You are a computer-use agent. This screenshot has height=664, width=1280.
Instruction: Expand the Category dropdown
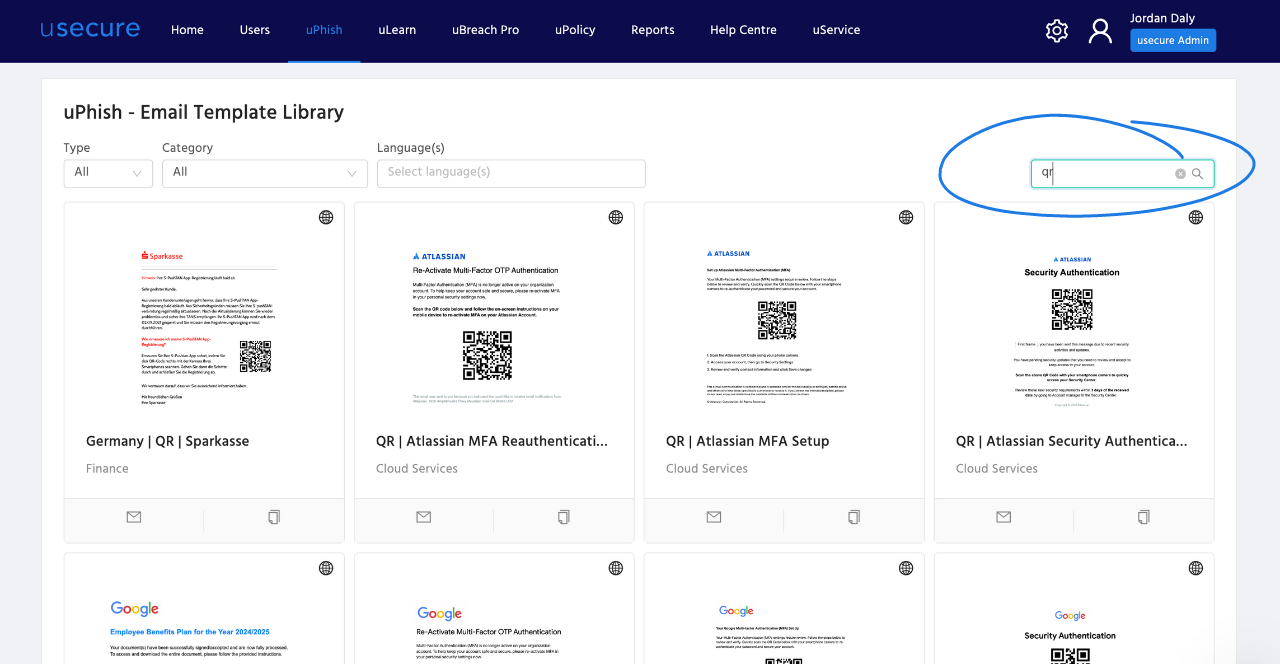click(x=264, y=173)
